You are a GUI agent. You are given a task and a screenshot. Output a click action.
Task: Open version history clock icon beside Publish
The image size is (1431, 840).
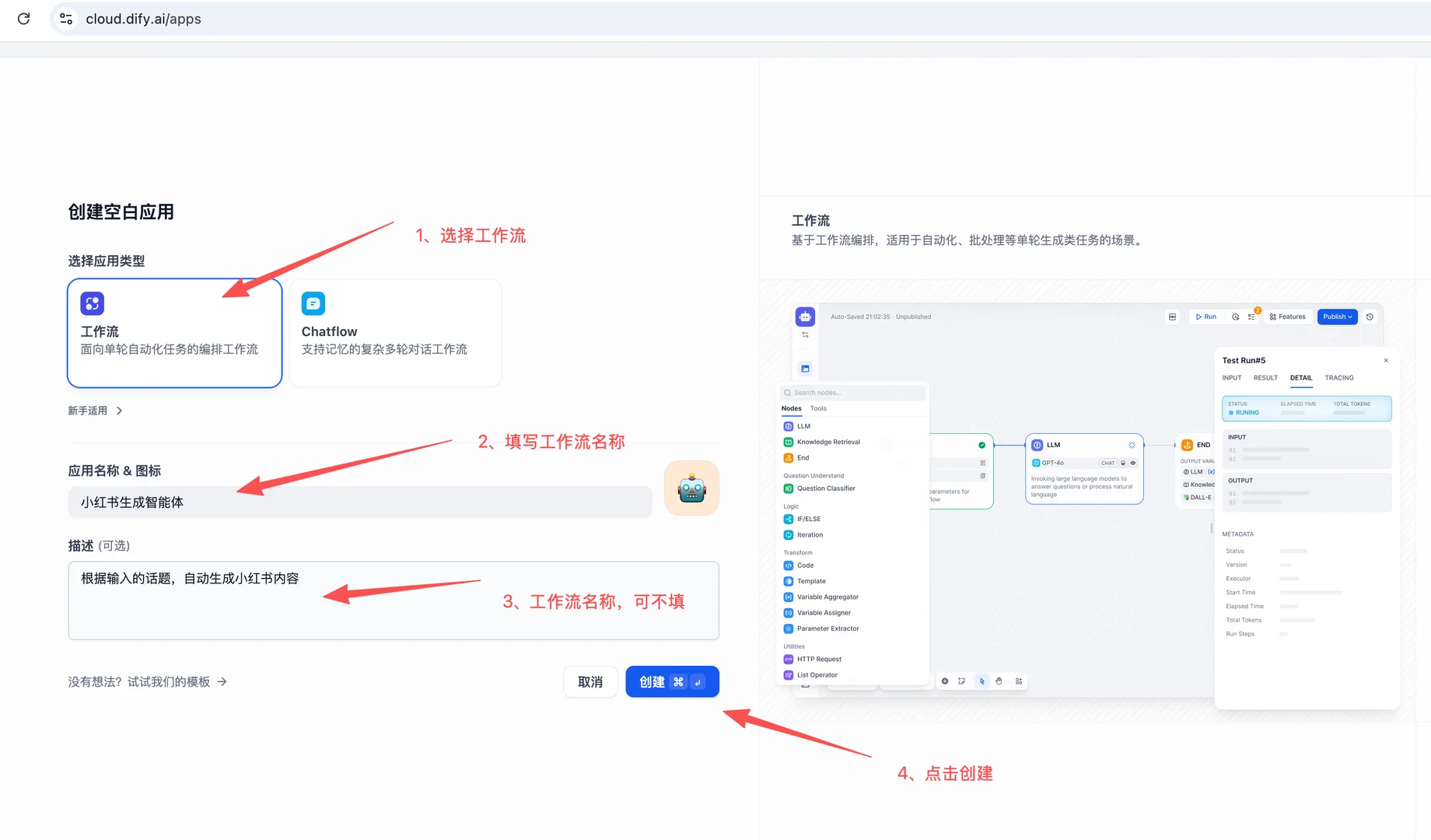click(x=1370, y=317)
